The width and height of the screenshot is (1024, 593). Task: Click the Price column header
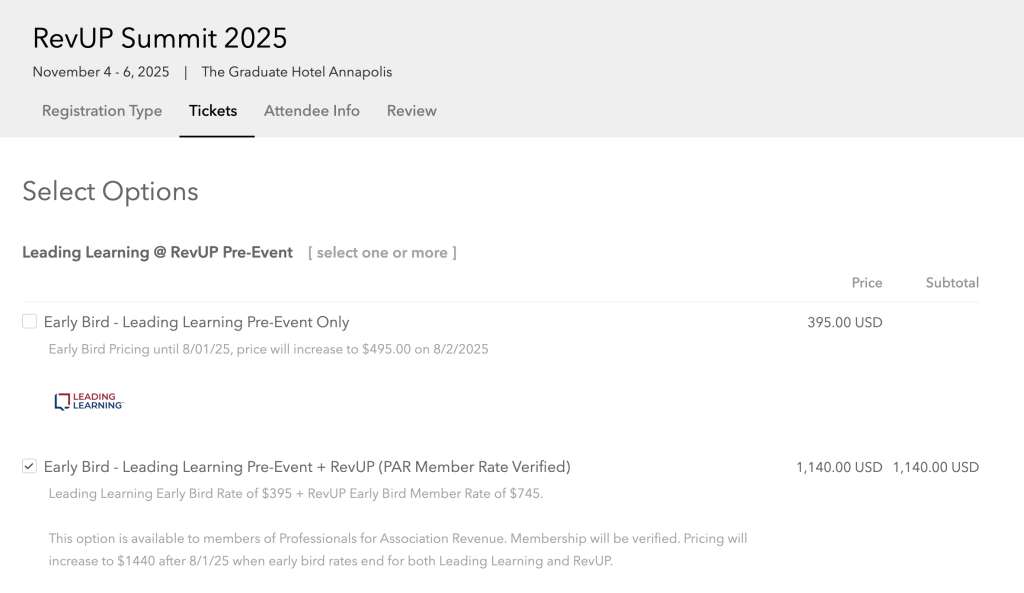point(866,283)
